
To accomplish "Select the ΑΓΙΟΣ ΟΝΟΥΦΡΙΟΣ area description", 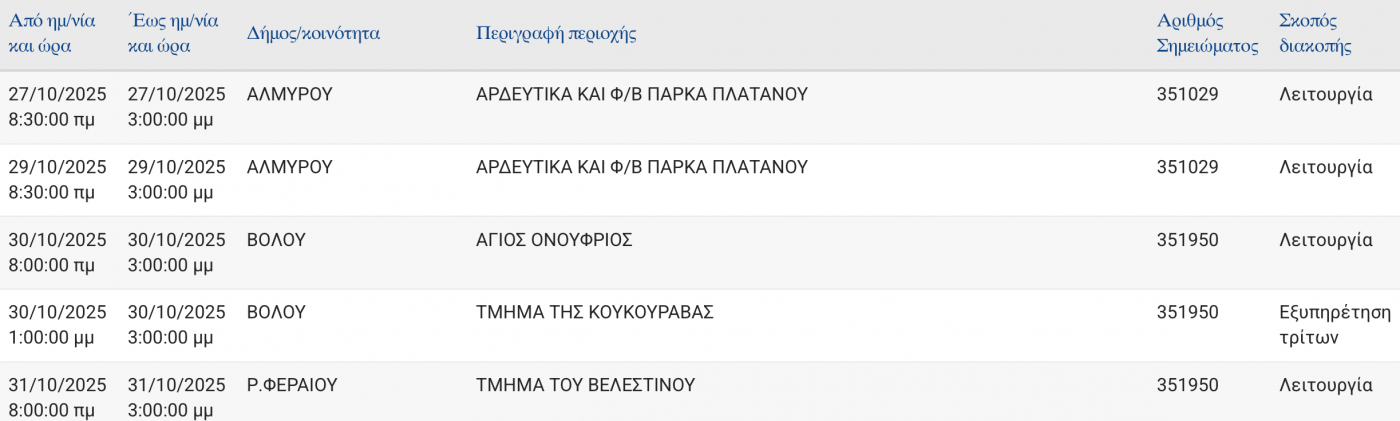I will pos(554,240).
